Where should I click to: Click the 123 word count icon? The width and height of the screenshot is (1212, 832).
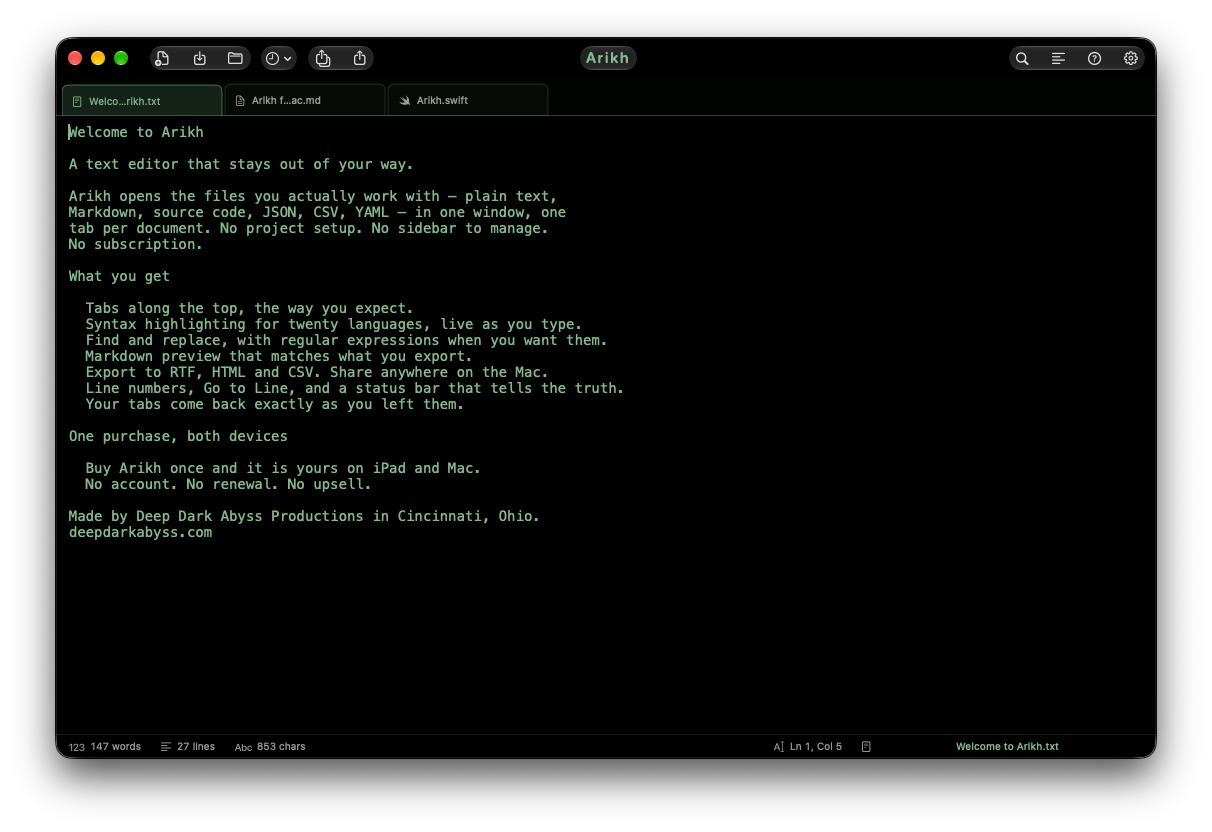tap(77, 747)
